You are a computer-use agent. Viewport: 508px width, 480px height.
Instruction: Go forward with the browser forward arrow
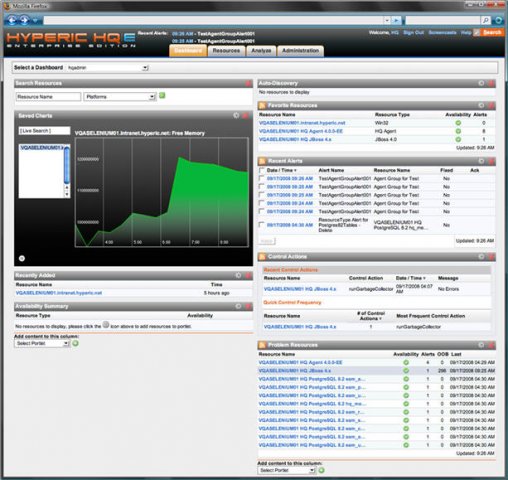[24, 20]
